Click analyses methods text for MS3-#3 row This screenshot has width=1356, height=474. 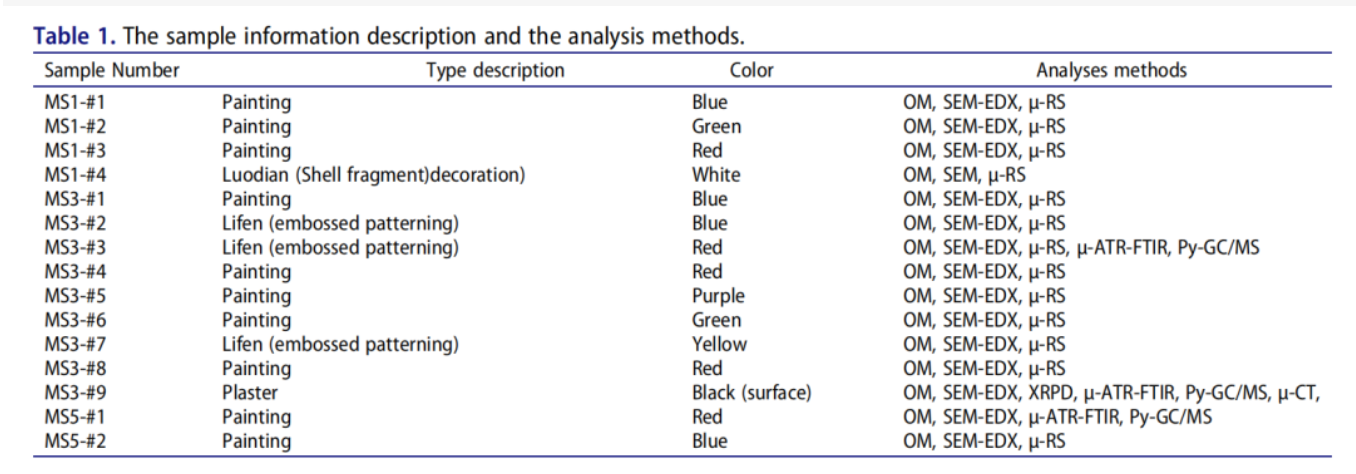1081,247
